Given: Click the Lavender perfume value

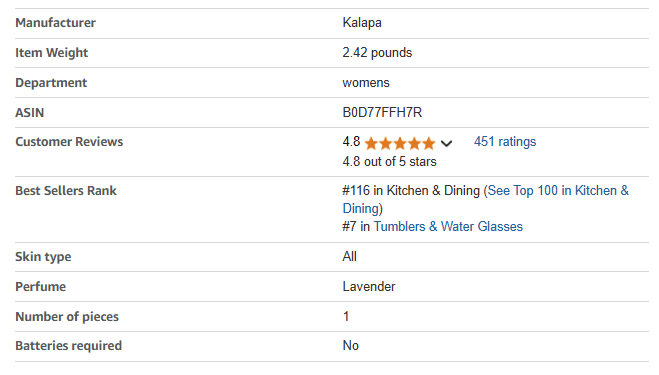Looking at the screenshot, I should (369, 287).
